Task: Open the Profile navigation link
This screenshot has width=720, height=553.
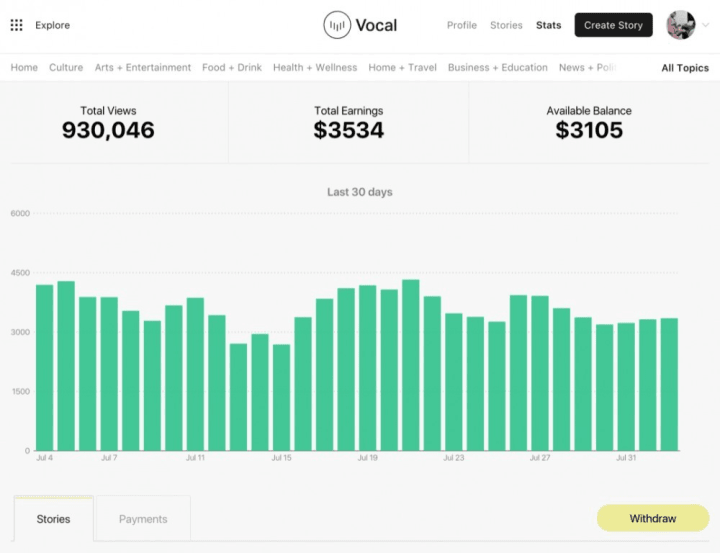Action: (x=462, y=25)
